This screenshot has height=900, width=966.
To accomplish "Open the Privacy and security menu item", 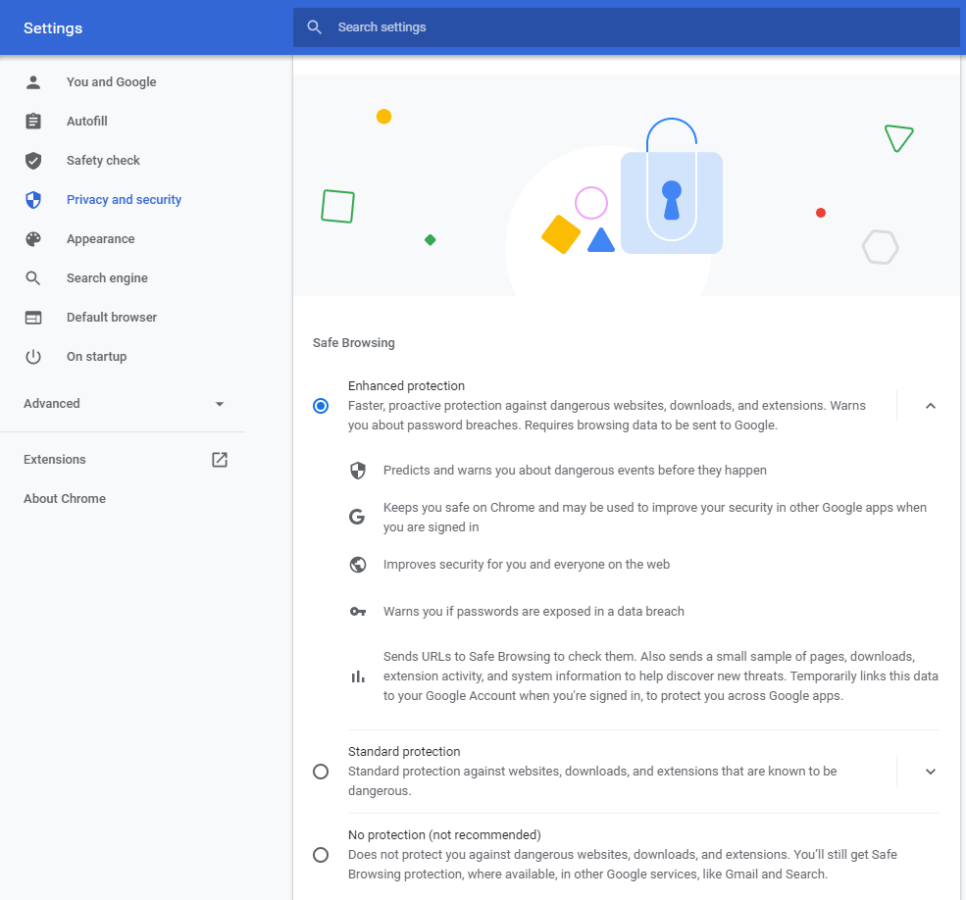I will (124, 200).
